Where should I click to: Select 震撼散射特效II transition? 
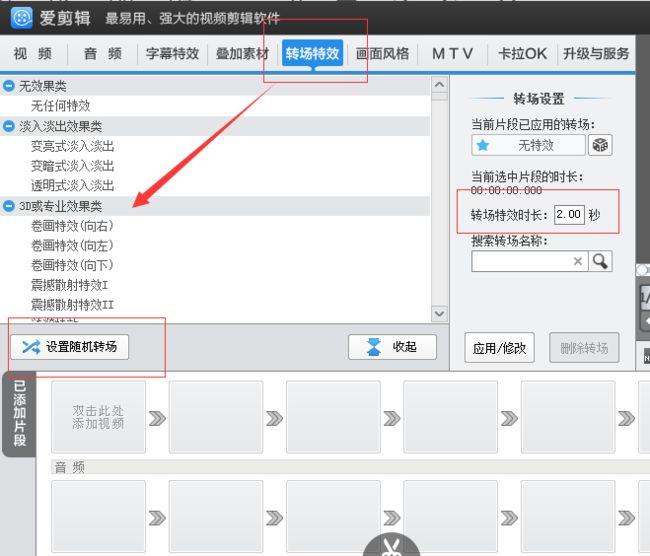(x=72, y=305)
